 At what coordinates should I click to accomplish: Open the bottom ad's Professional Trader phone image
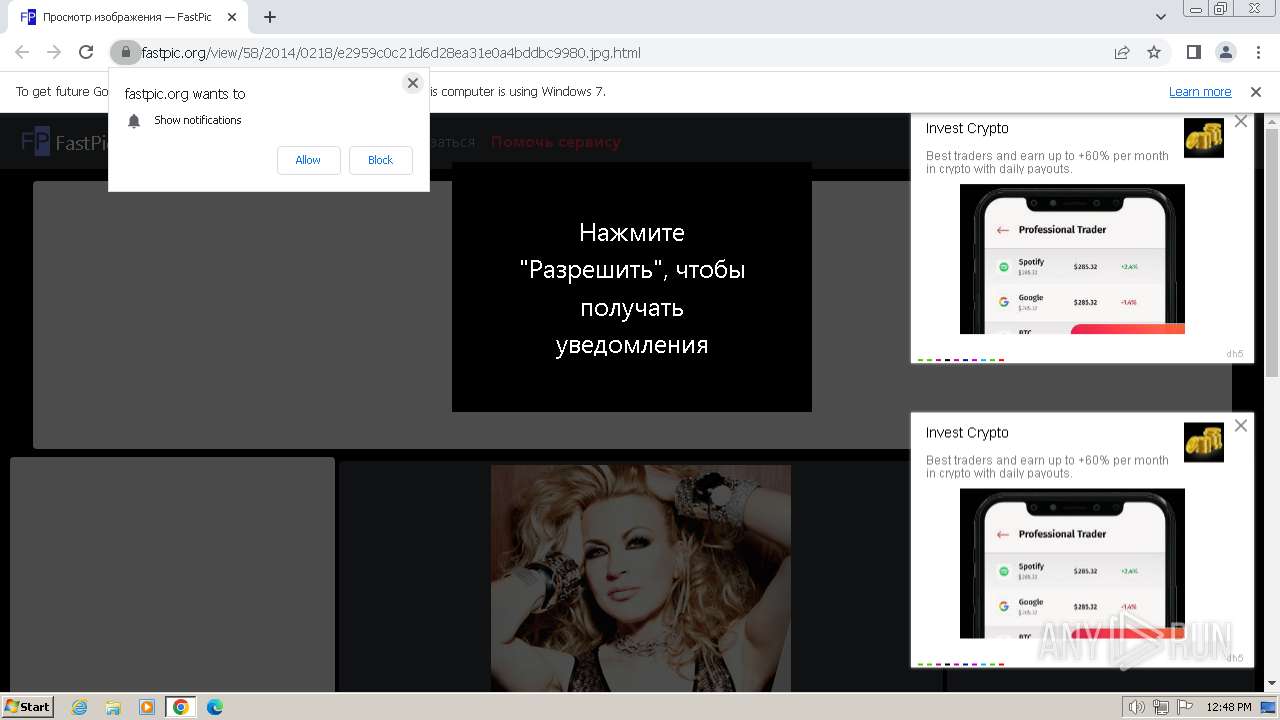click(1072, 563)
